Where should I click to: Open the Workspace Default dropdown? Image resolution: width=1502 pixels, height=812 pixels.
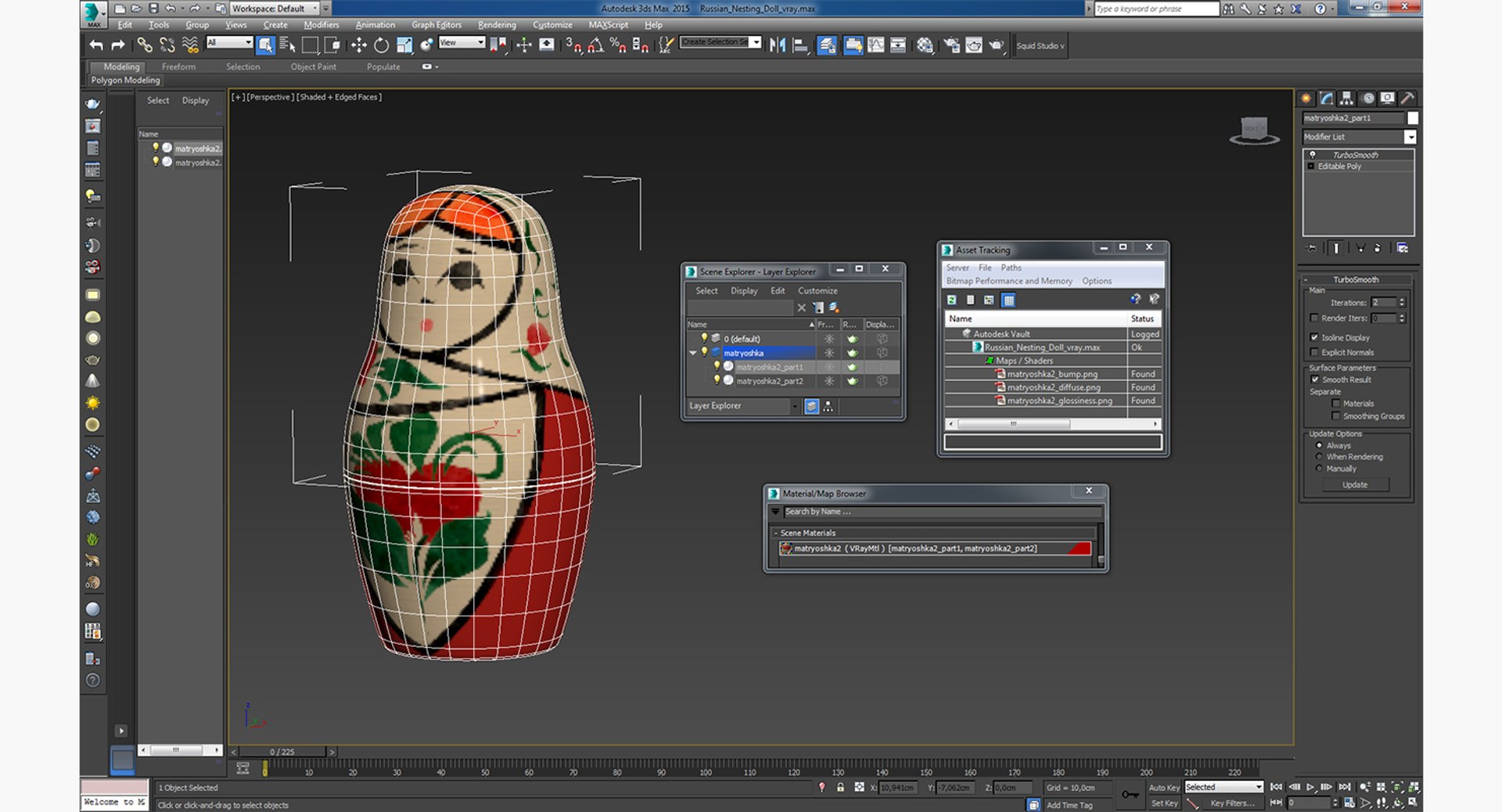(x=274, y=9)
